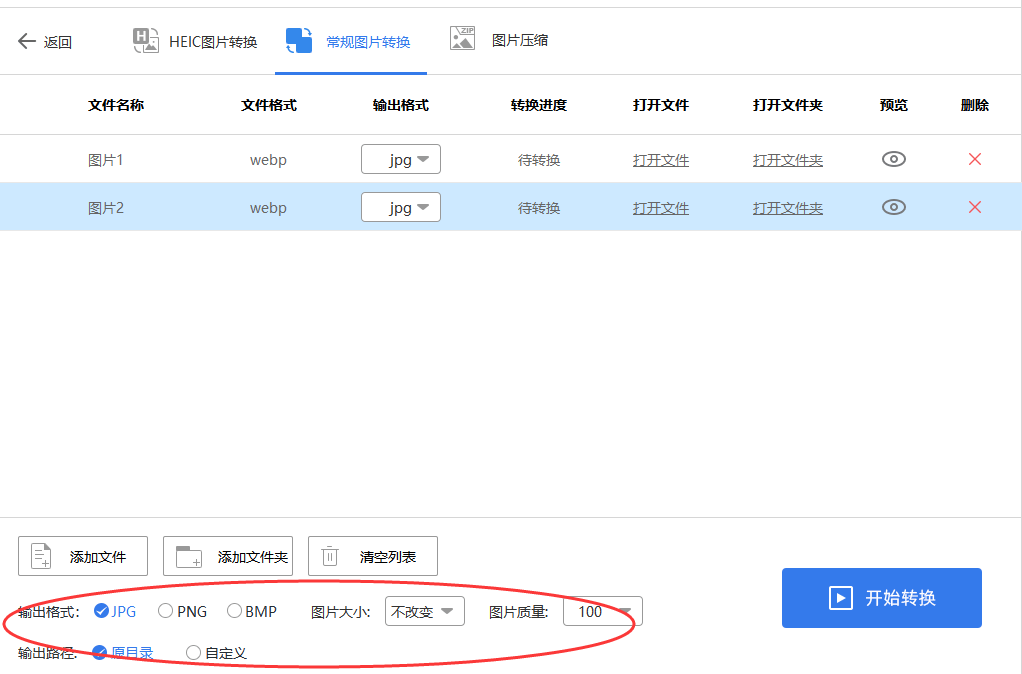Viewport: 1022px width, 674px height.
Task: Expand the 不改变 image size dropdown
Action: pyautogui.click(x=424, y=611)
